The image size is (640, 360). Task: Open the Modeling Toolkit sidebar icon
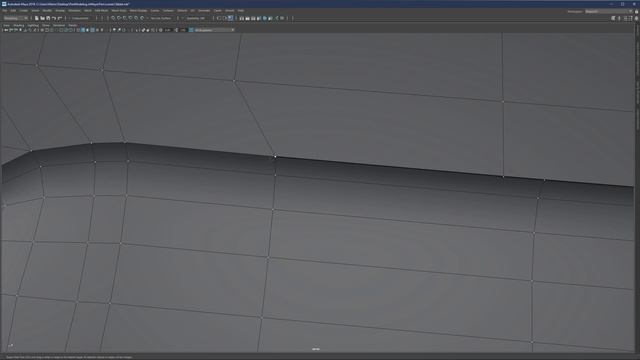(x=613, y=18)
